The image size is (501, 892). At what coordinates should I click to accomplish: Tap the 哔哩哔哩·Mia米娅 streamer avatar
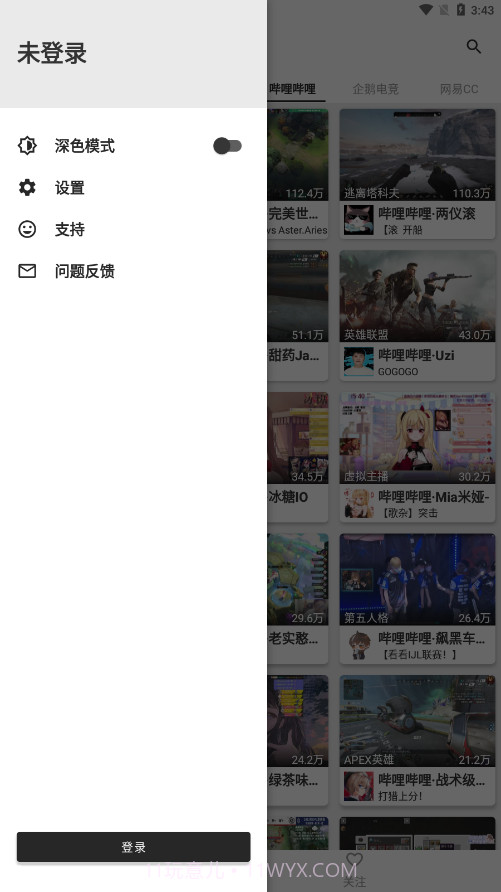tap(359, 503)
